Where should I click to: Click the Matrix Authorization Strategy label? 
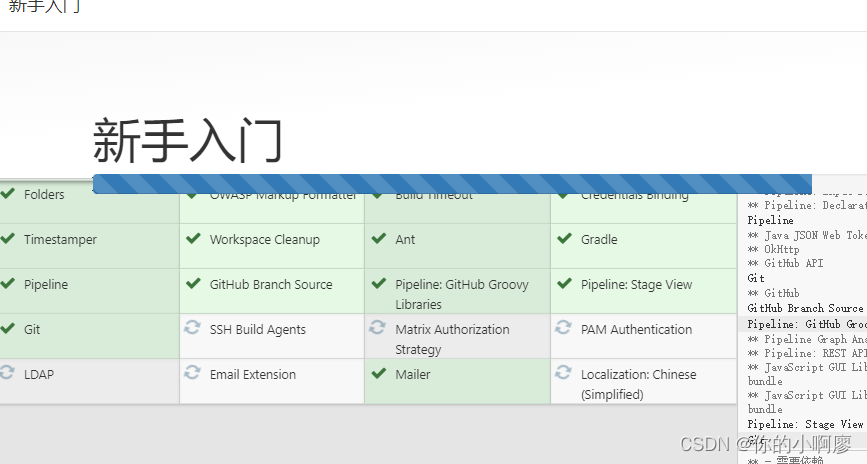(452, 339)
